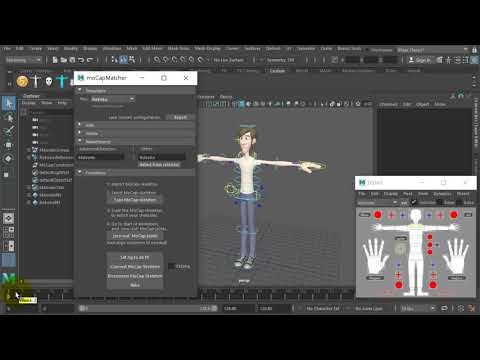Image resolution: width=480 pixels, height=360 pixels.
Task: Activate the Move tool in toolbox
Action: [9, 145]
